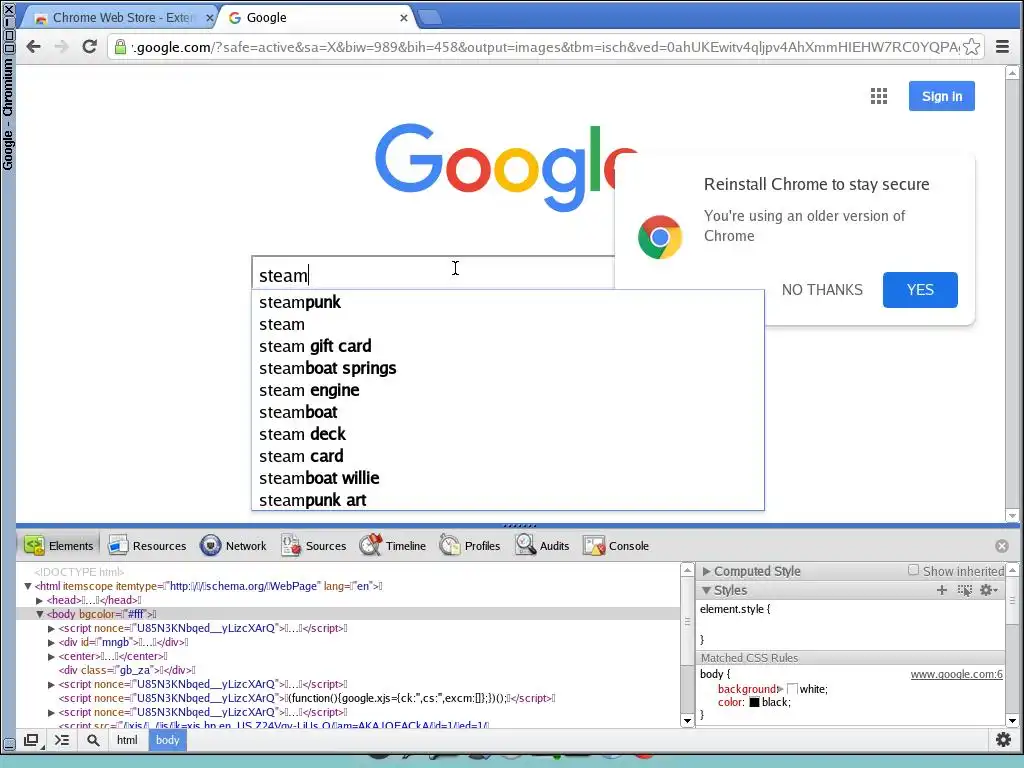The width and height of the screenshot is (1024, 768).
Task: Open the Profiles panel
Action: click(x=470, y=545)
